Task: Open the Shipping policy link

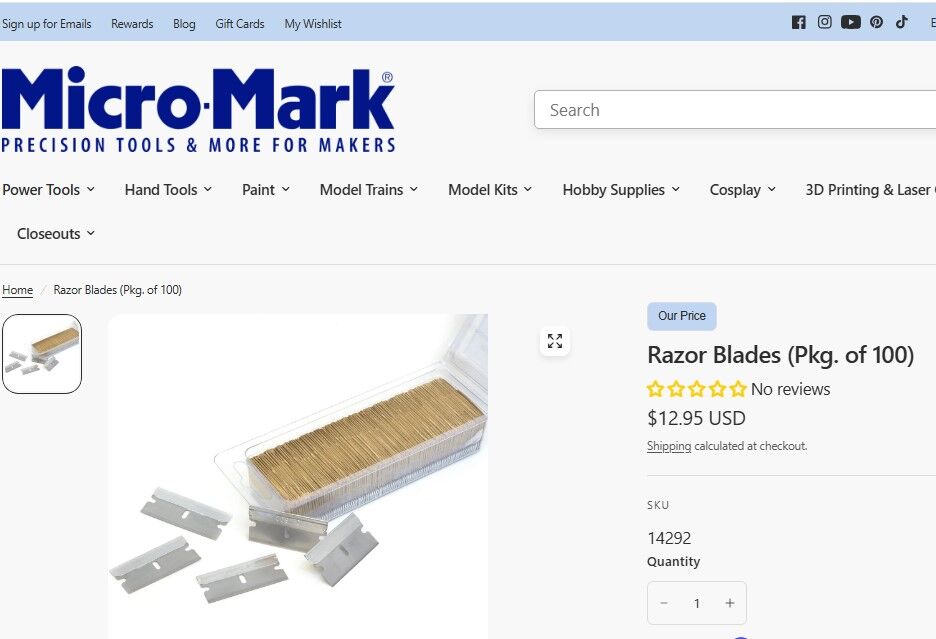Action: (x=669, y=446)
